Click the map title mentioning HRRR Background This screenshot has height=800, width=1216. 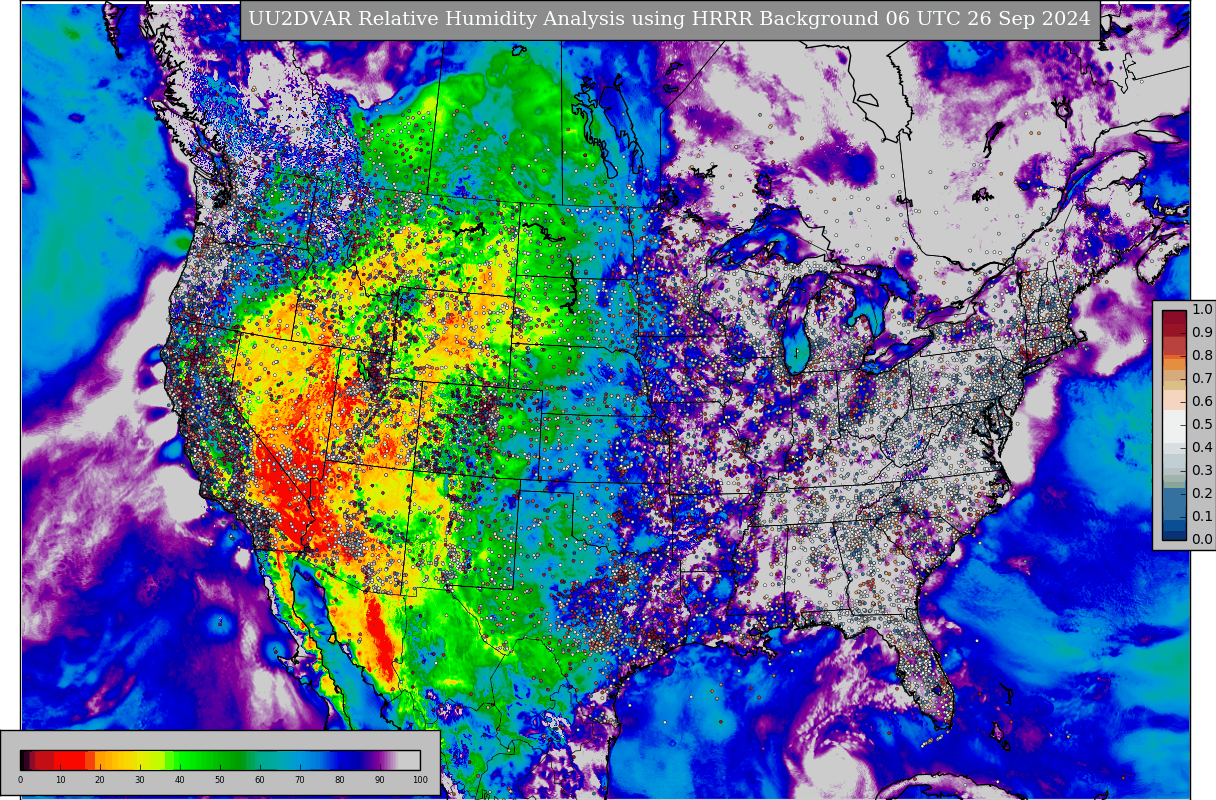click(669, 19)
